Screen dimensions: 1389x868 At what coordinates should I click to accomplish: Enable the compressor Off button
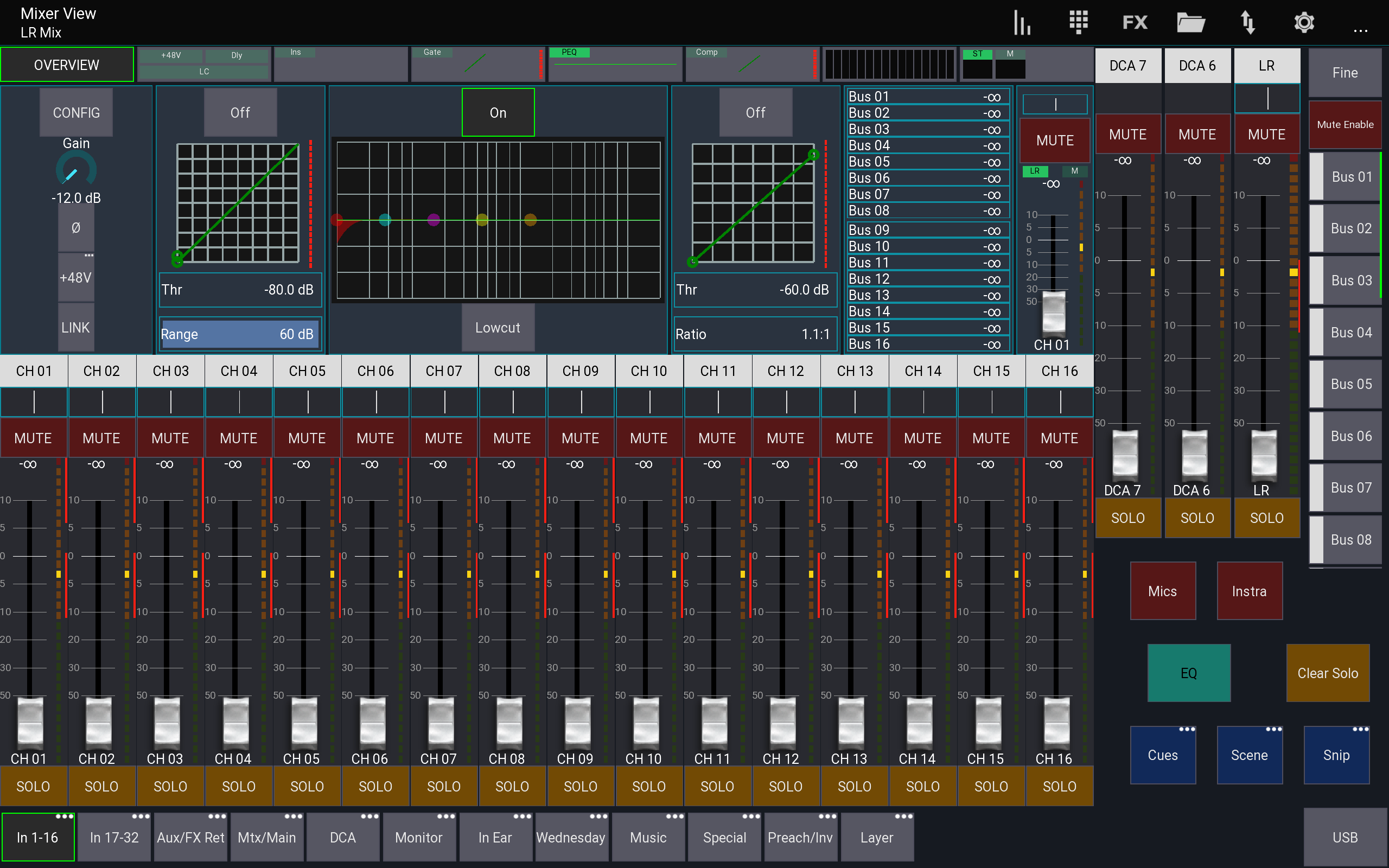click(755, 112)
